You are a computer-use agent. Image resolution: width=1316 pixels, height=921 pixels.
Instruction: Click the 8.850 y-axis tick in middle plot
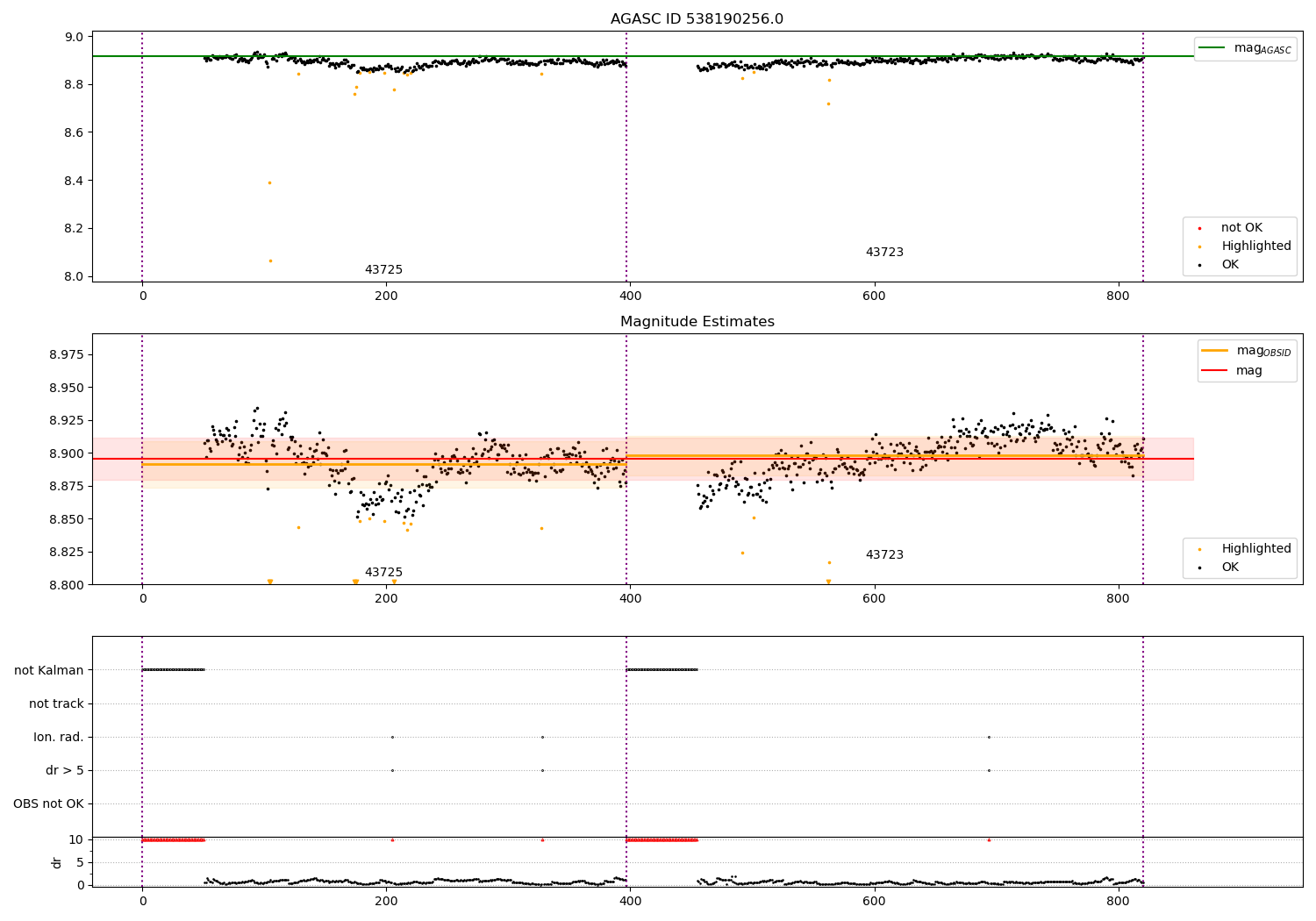pyautogui.click(x=67, y=520)
